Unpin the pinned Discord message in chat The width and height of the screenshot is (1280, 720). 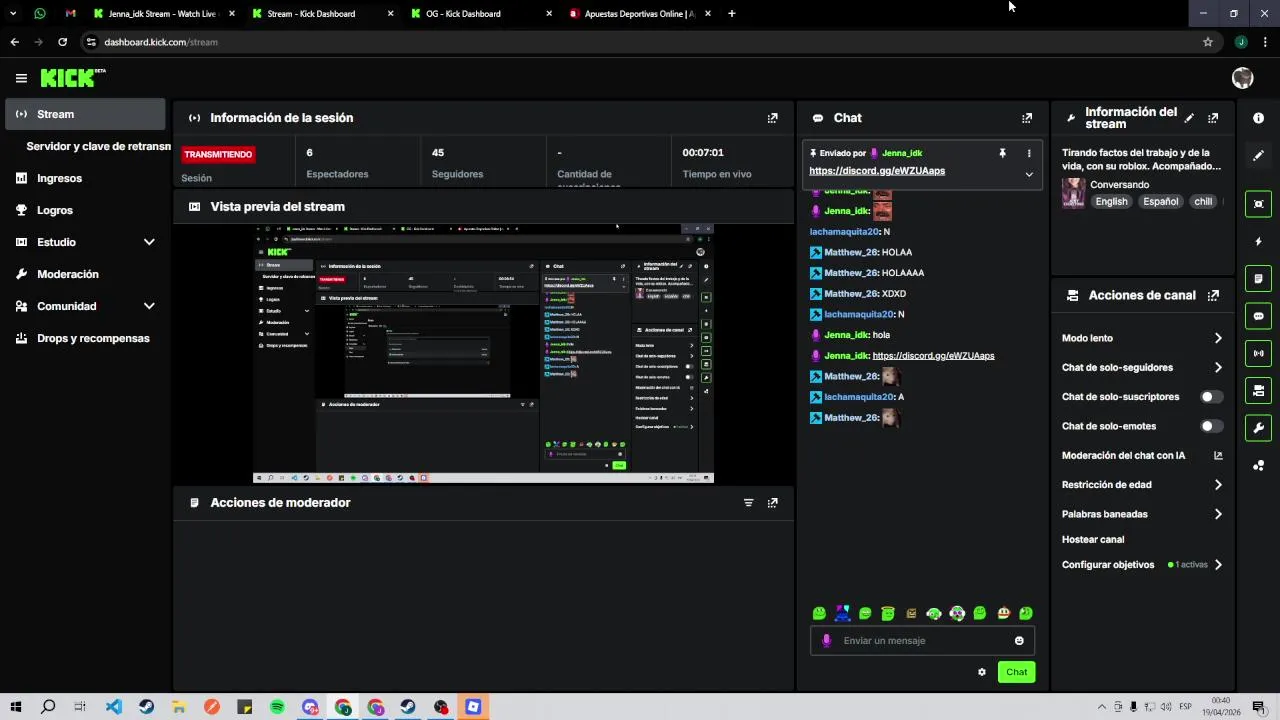[x=1002, y=153]
